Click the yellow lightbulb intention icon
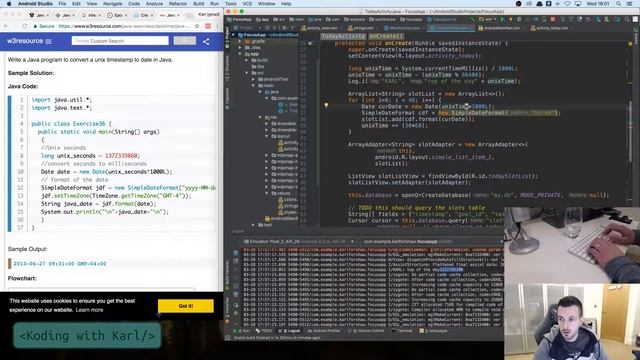The height and width of the screenshot is (360, 640). coord(326,105)
